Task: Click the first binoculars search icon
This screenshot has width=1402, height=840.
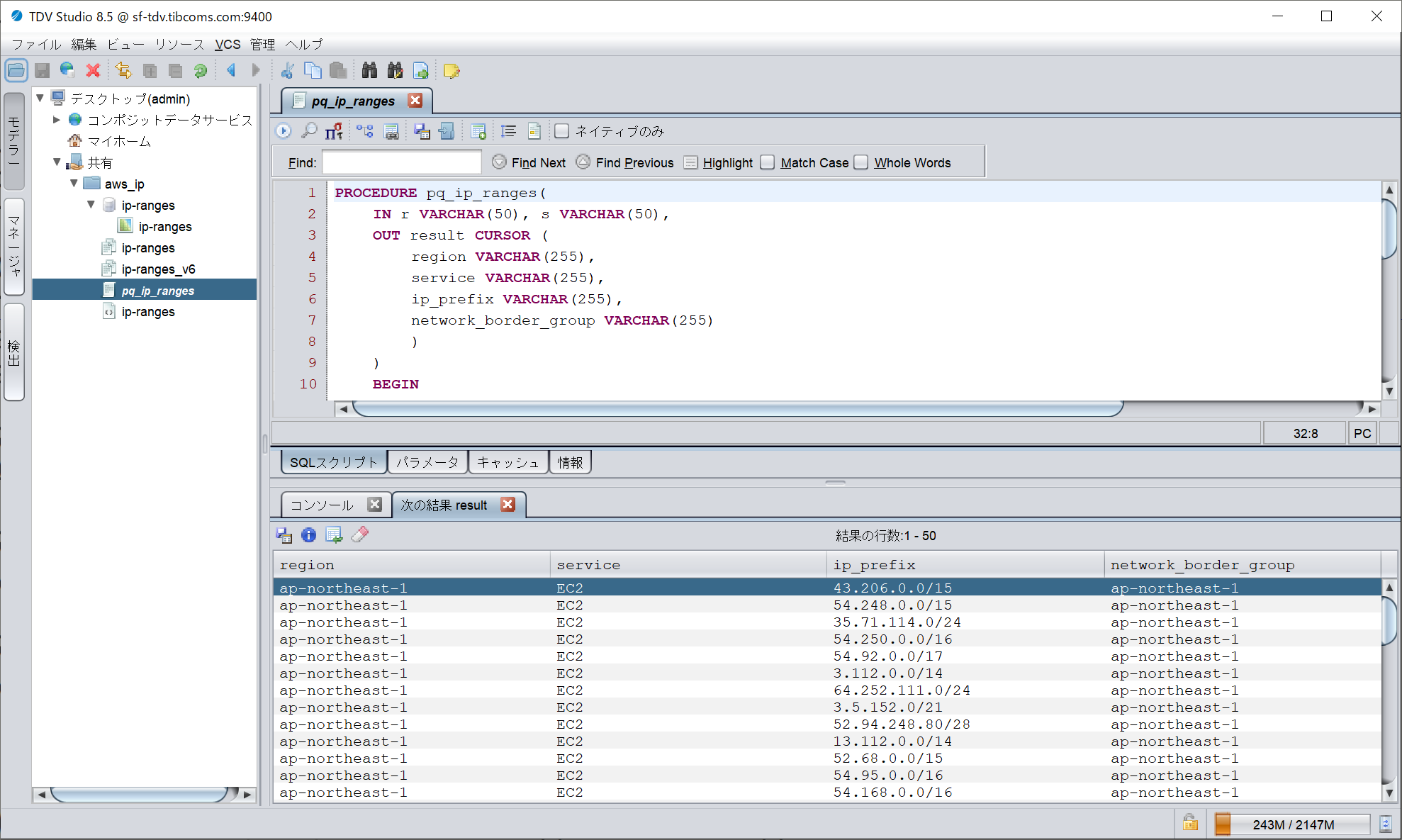Action: 369,70
